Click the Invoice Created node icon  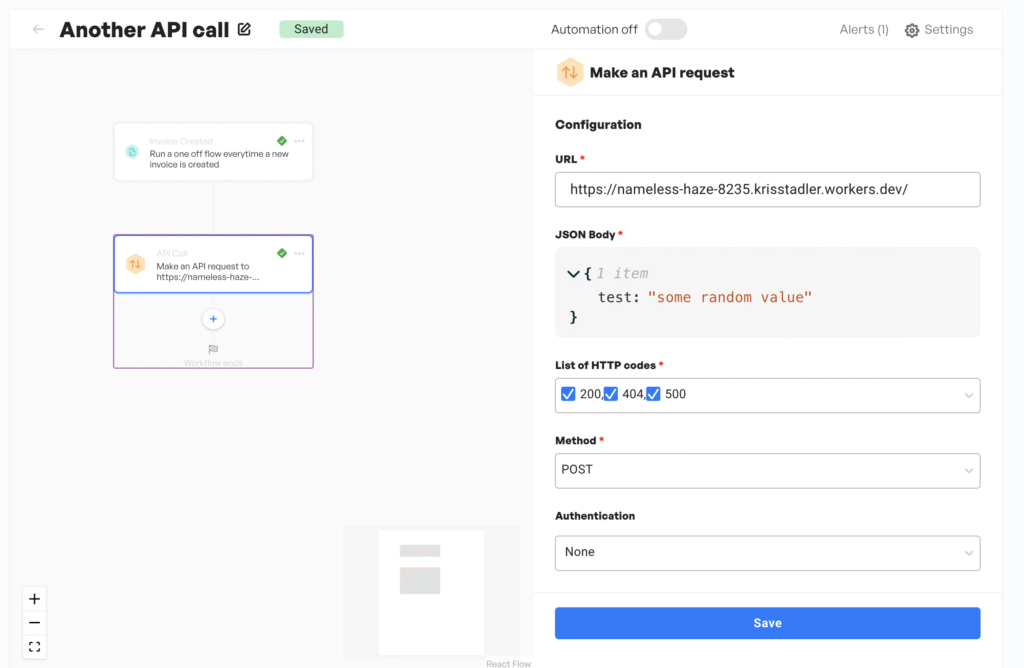click(132, 152)
